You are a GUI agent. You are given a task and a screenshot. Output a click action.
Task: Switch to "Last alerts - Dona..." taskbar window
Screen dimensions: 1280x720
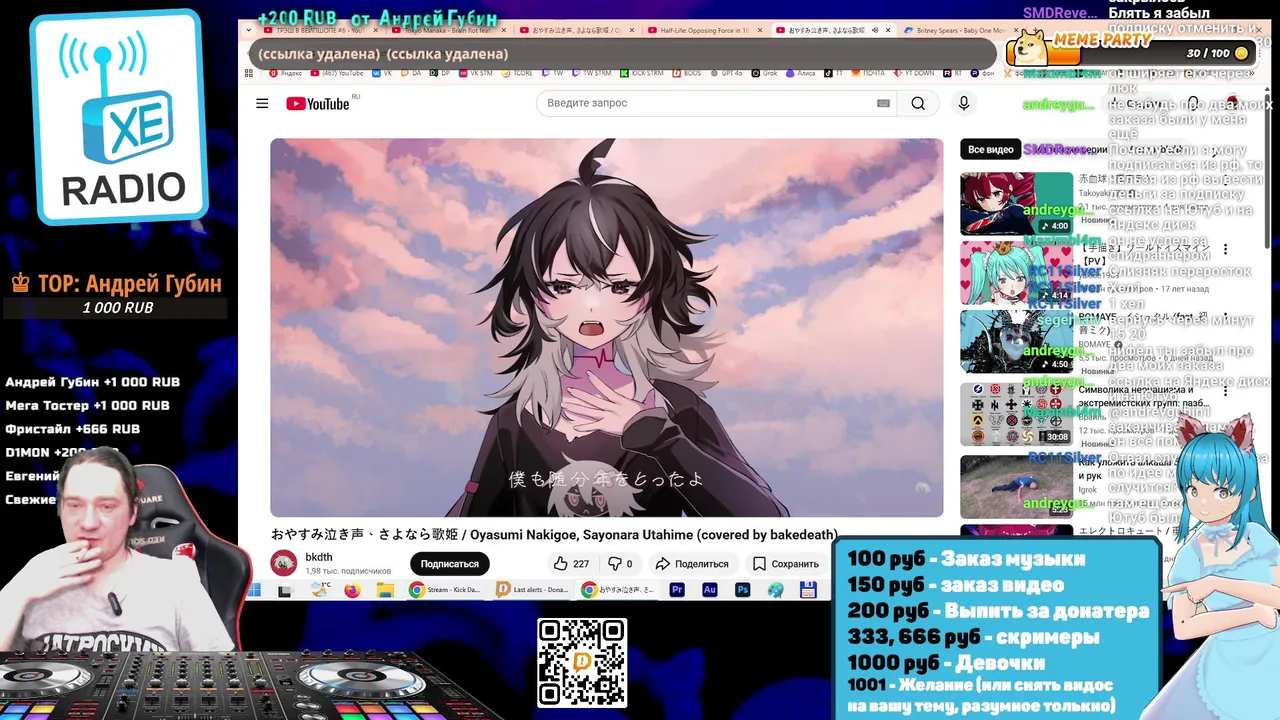pos(532,590)
